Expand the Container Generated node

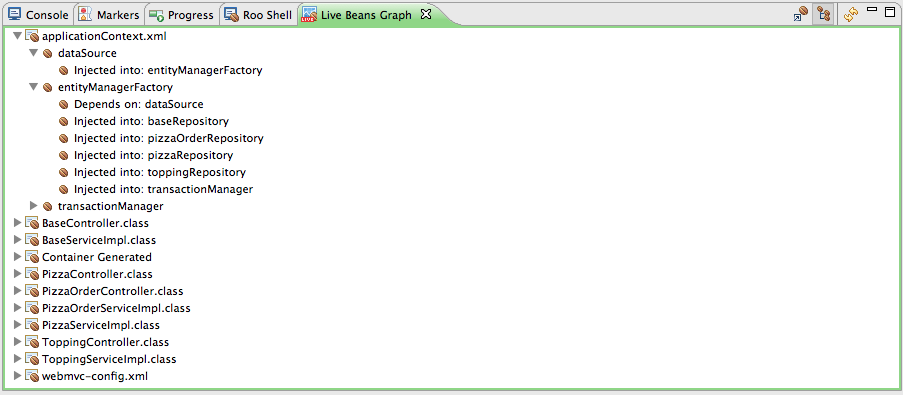point(17,257)
